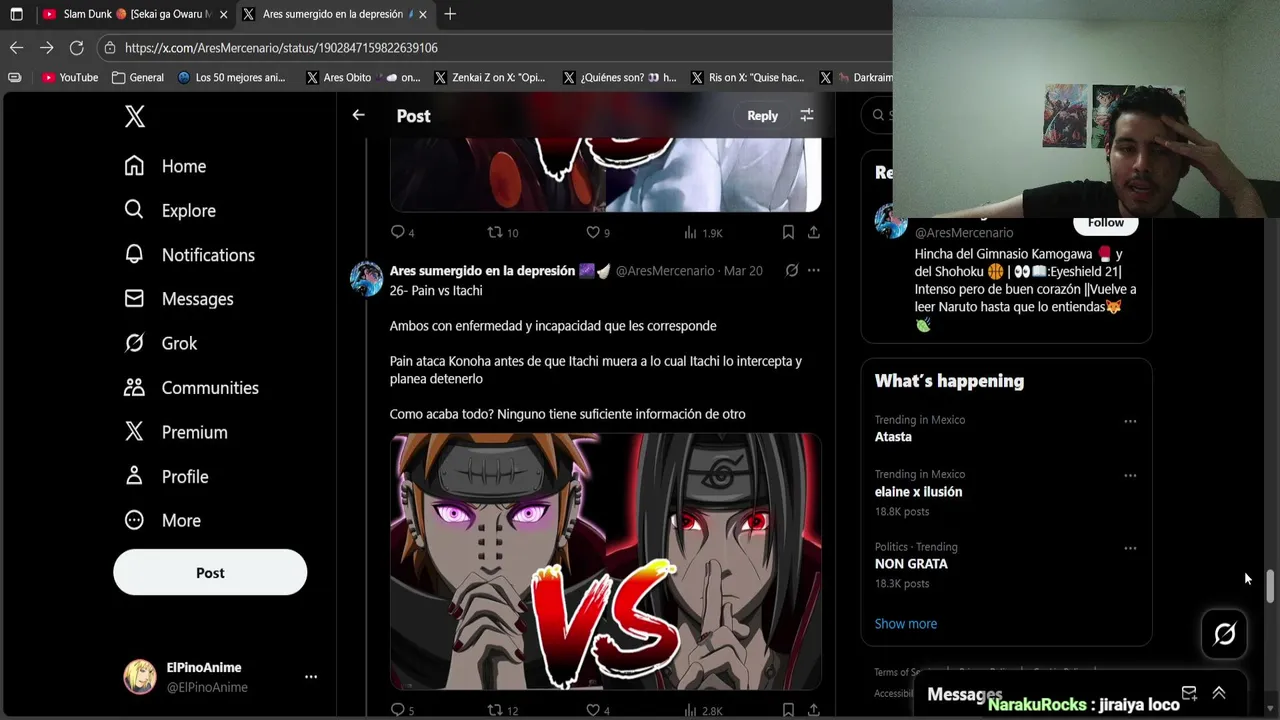Close the Slam Dunk tab

(x=223, y=14)
